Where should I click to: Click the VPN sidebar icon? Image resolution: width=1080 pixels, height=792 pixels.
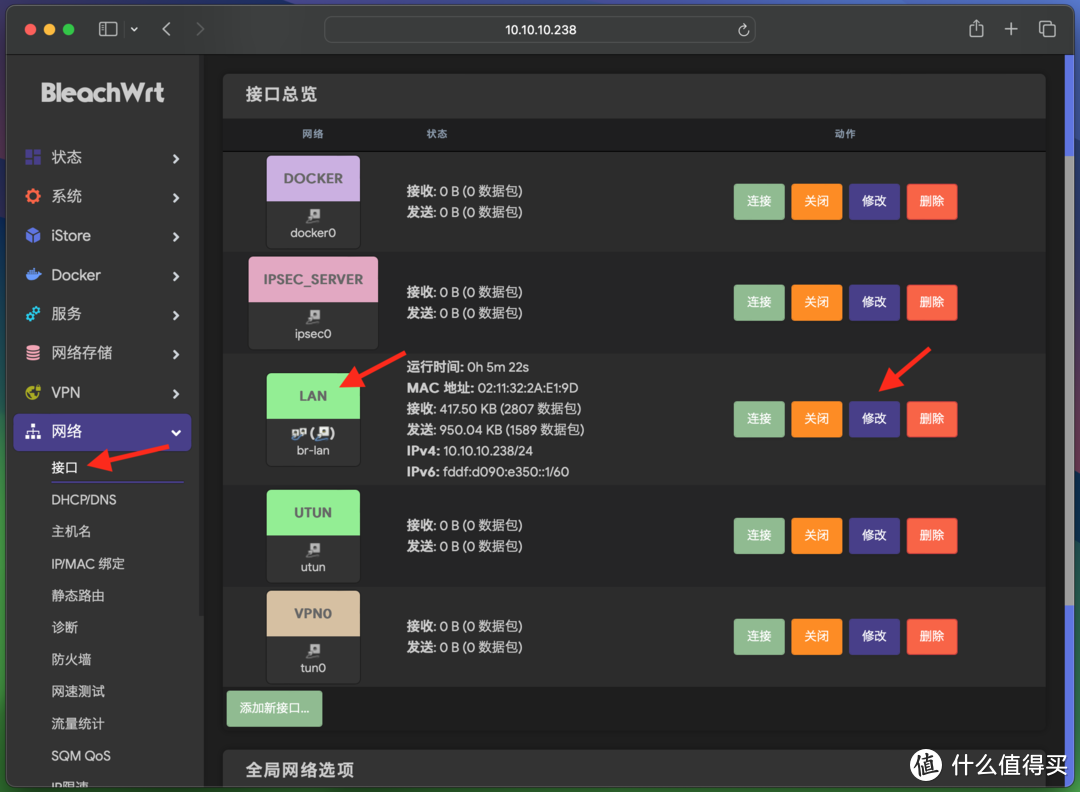35,392
